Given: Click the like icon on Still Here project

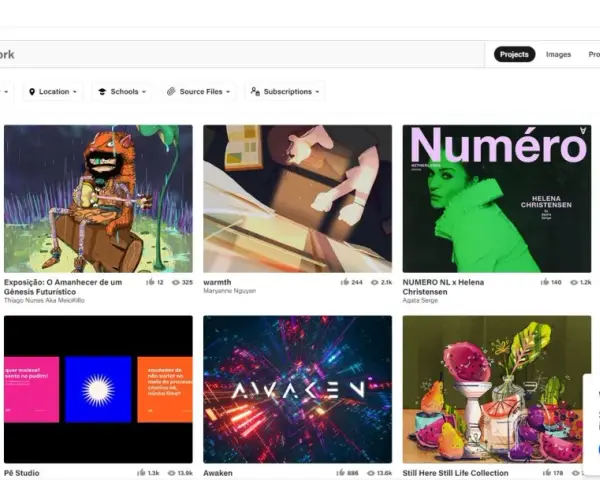Looking at the screenshot, I should (x=547, y=473).
